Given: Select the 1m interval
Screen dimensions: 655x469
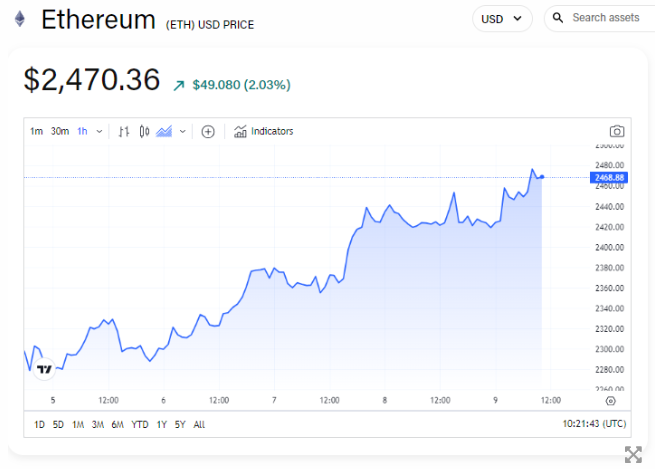Looking at the screenshot, I should (36, 132).
